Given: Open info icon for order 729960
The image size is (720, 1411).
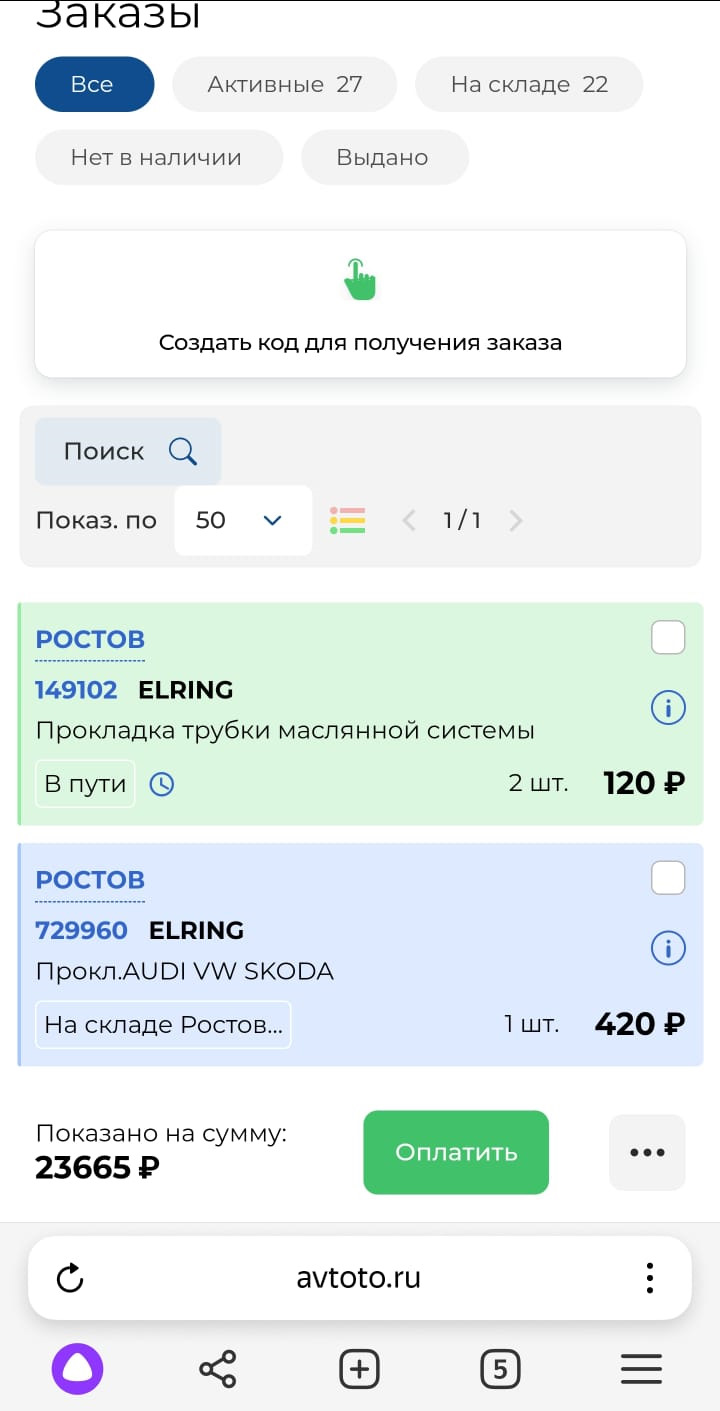Looking at the screenshot, I should 668,947.
